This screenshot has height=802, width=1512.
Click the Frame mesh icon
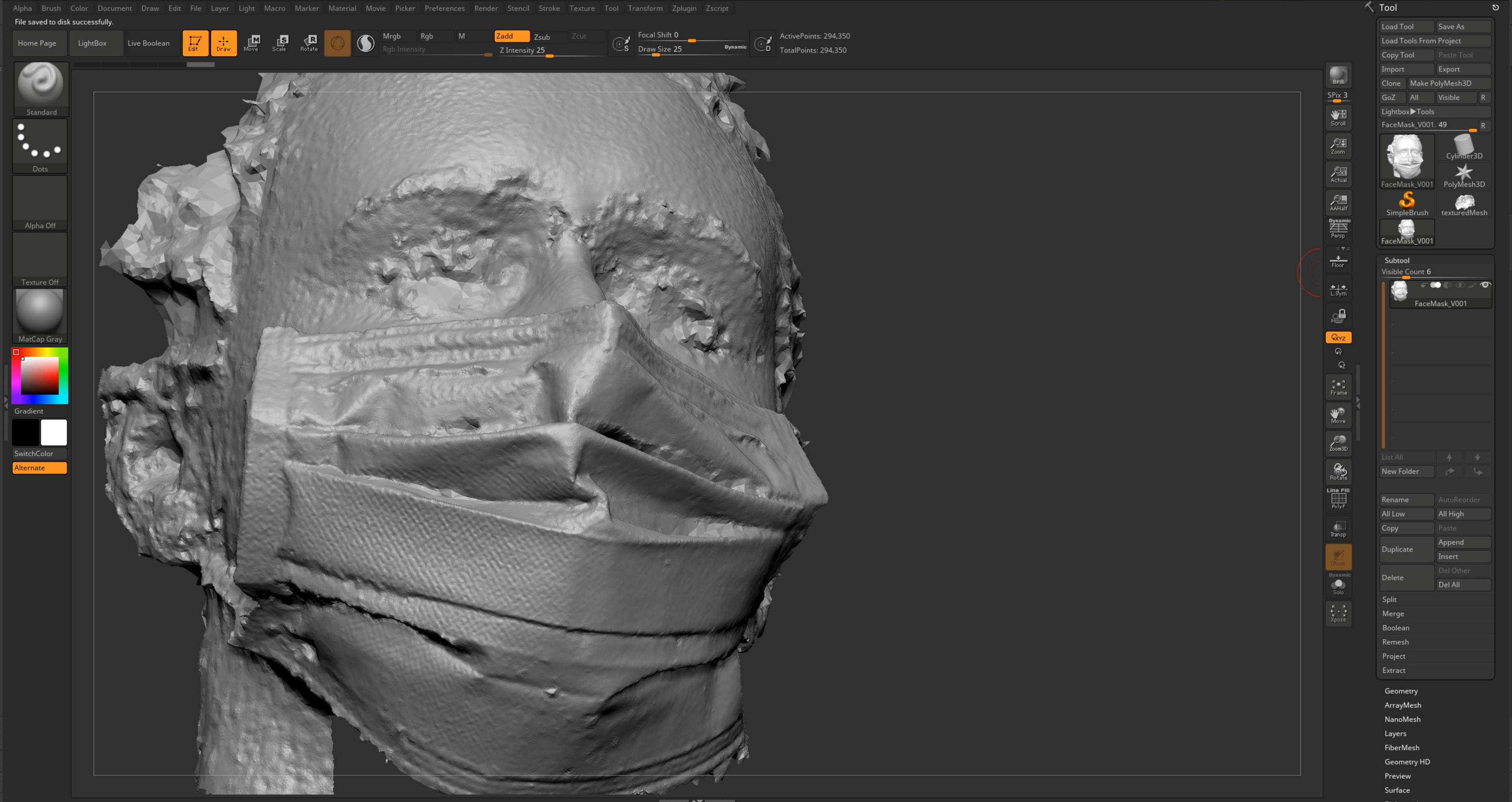(x=1338, y=387)
